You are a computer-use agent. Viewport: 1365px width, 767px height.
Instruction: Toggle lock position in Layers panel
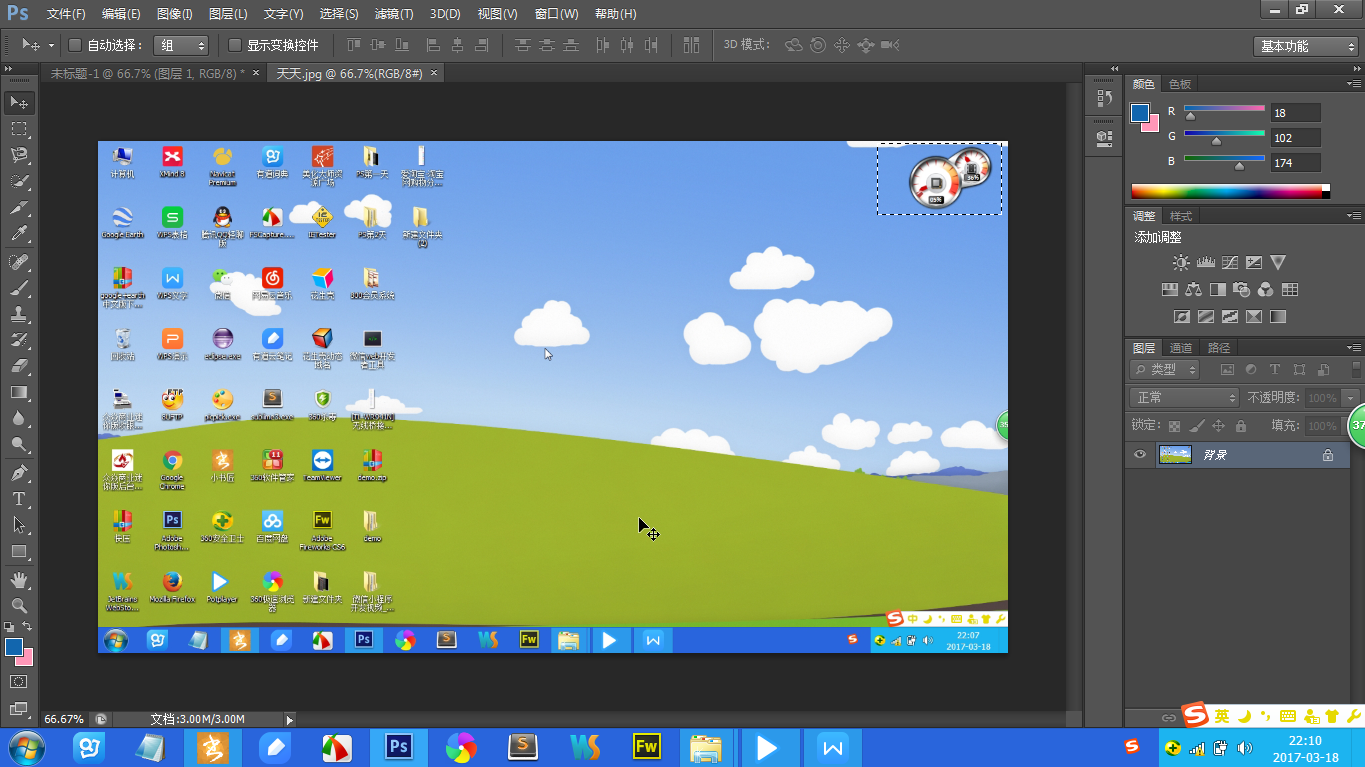pyautogui.click(x=1218, y=426)
